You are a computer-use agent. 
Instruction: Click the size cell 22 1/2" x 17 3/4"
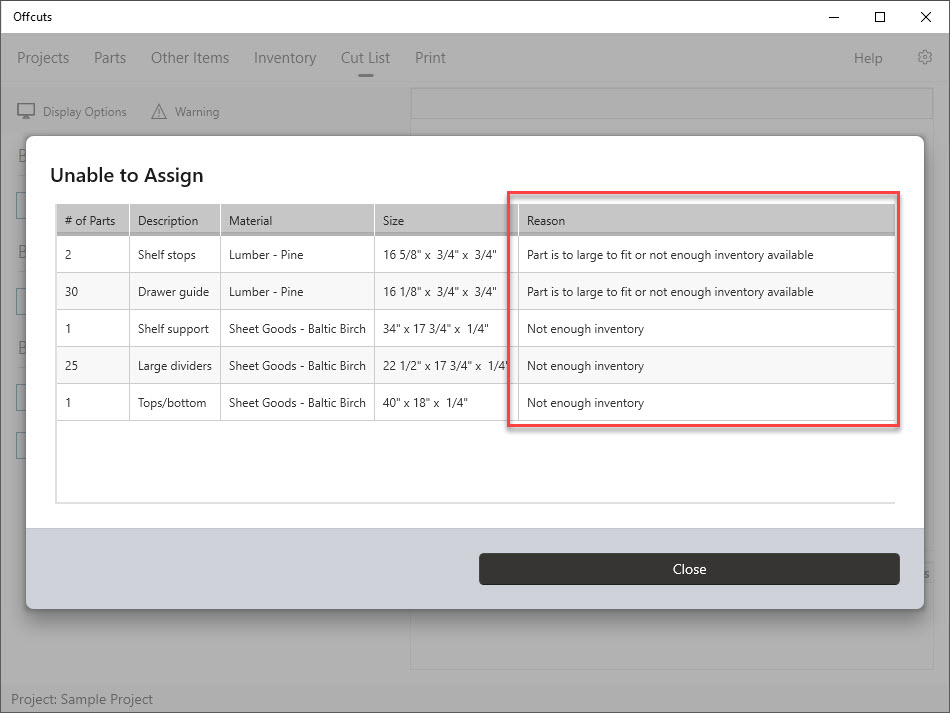445,366
